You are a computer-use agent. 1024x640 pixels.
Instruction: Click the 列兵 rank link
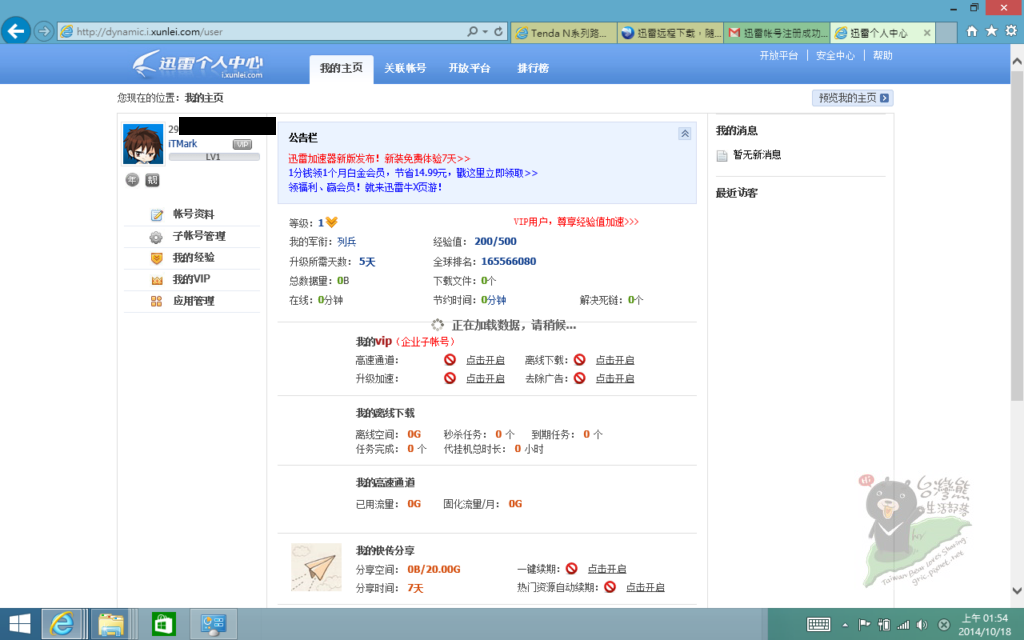tap(347, 242)
